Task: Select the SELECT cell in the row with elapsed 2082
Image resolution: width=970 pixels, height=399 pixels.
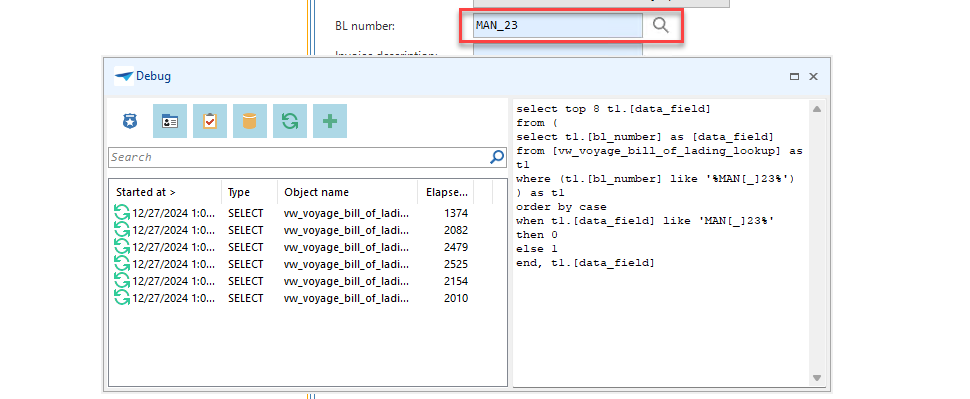Action: [x=246, y=230]
